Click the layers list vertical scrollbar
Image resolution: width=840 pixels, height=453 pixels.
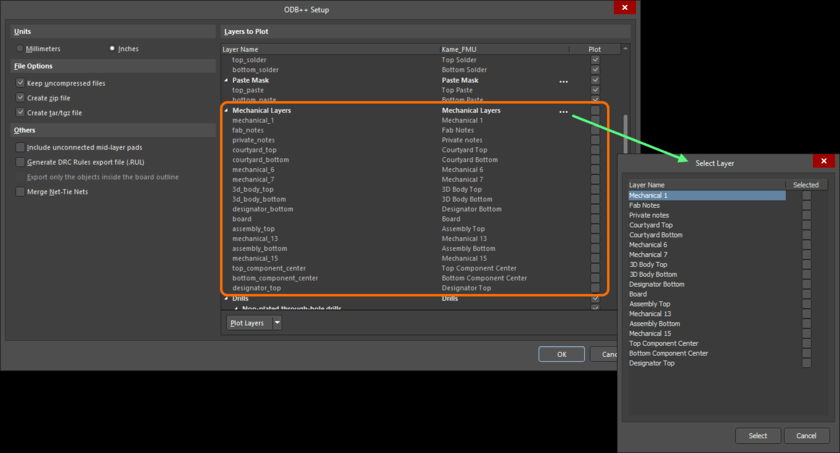[625, 135]
